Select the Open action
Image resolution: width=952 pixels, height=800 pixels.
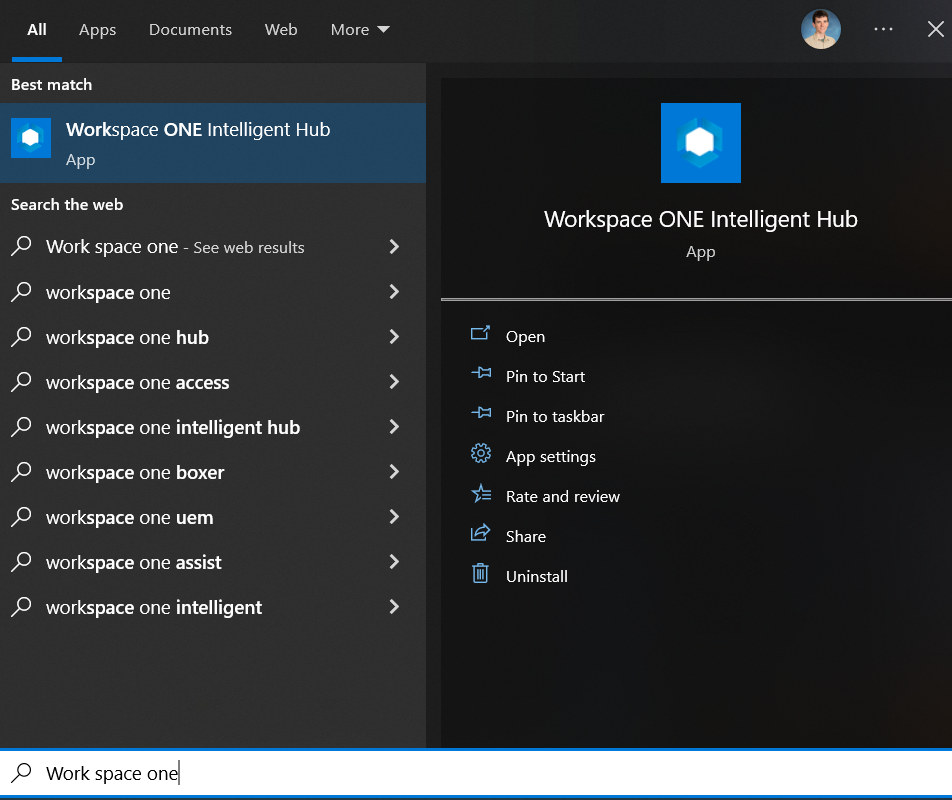point(525,337)
